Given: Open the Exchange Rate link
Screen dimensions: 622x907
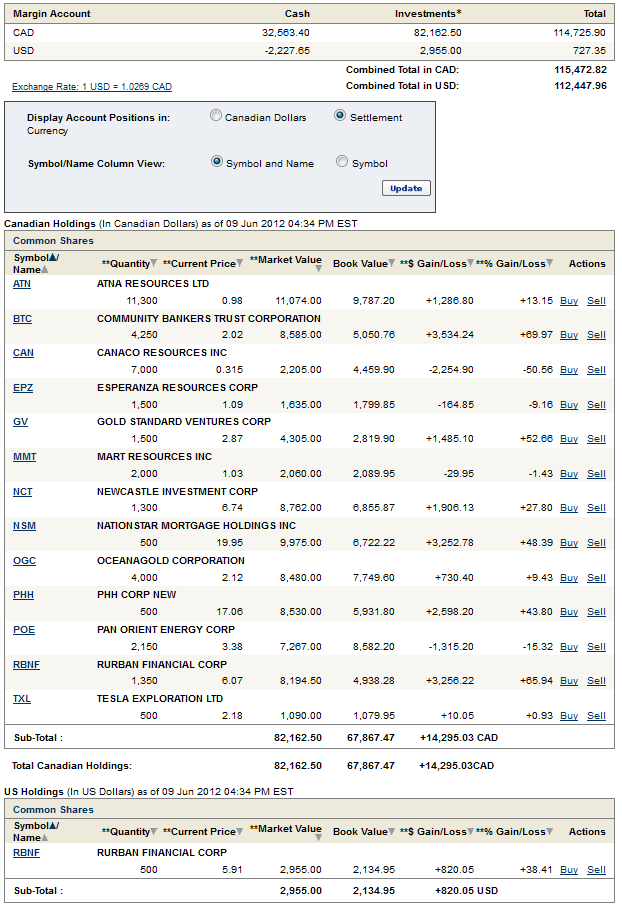Looking at the screenshot, I should 92,87.
